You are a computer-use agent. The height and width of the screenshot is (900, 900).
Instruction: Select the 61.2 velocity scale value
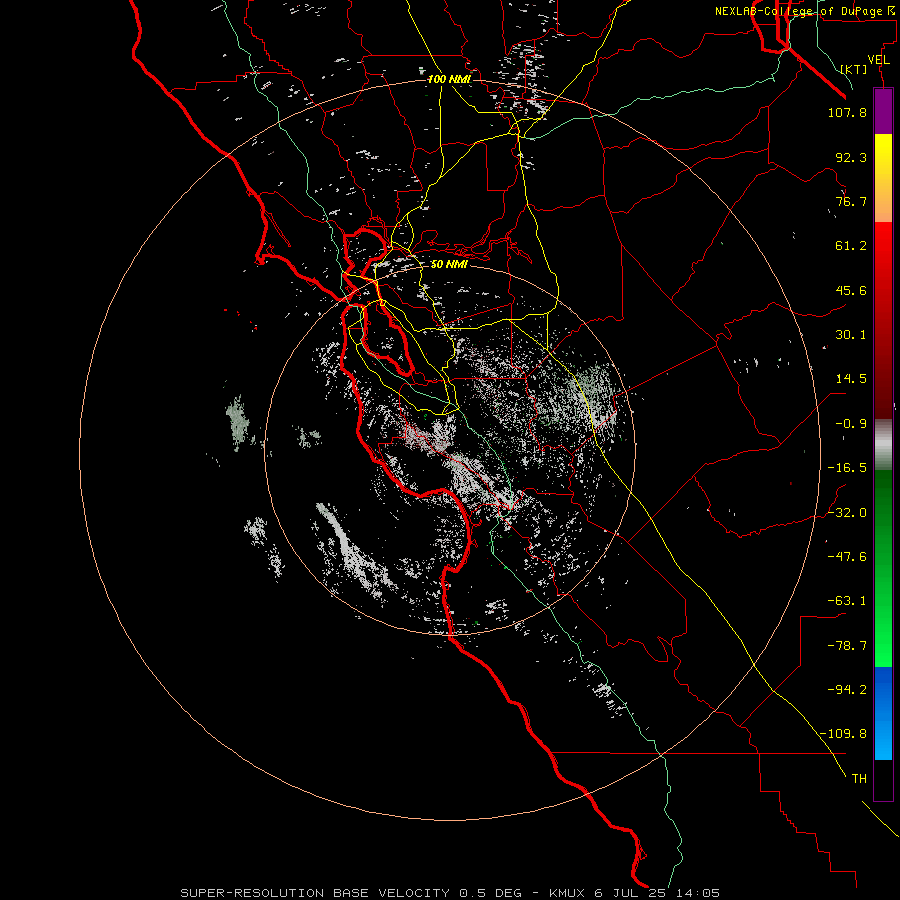click(851, 246)
